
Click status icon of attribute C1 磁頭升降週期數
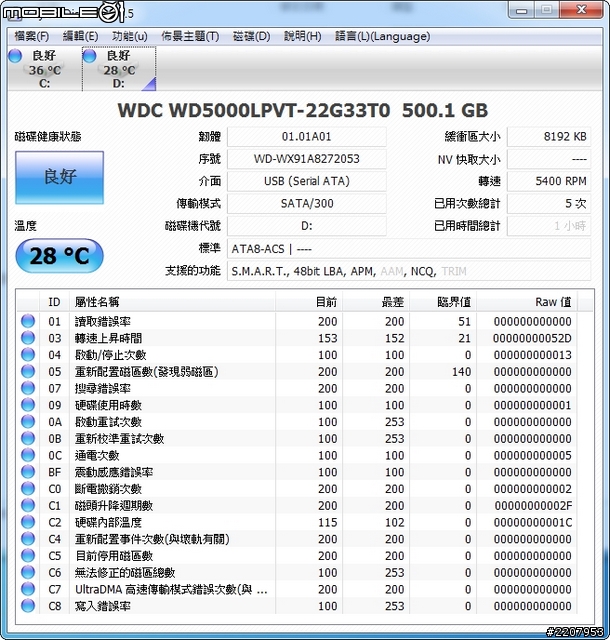[28, 505]
